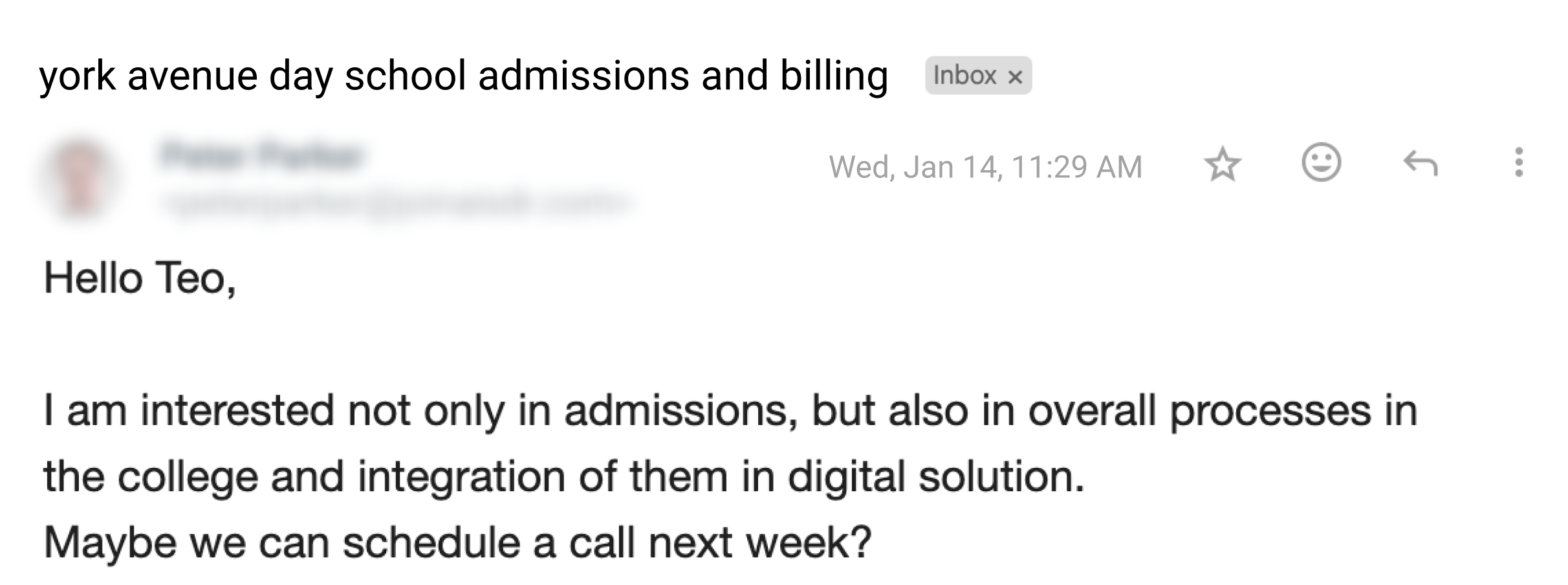Click the blurred sender email address

(x=395, y=203)
